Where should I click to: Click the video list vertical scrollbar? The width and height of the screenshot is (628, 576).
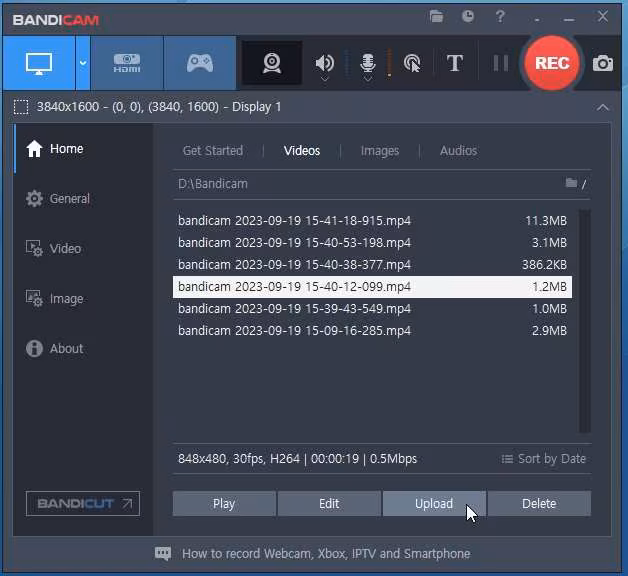585,321
